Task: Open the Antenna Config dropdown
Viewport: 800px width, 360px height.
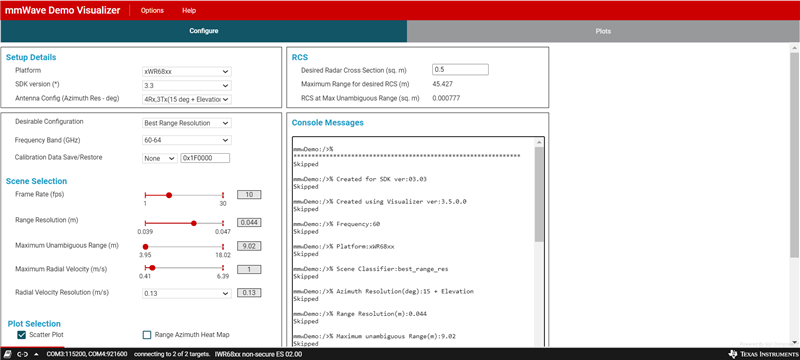Action: [187, 99]
